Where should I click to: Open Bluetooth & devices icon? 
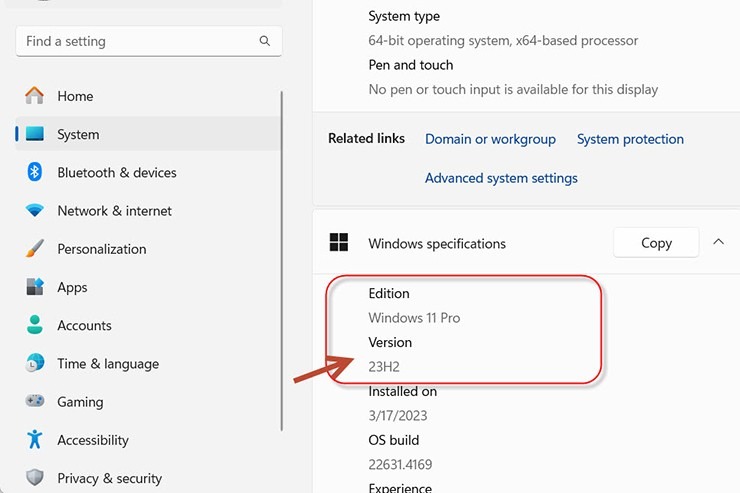[x=35, y=173]
